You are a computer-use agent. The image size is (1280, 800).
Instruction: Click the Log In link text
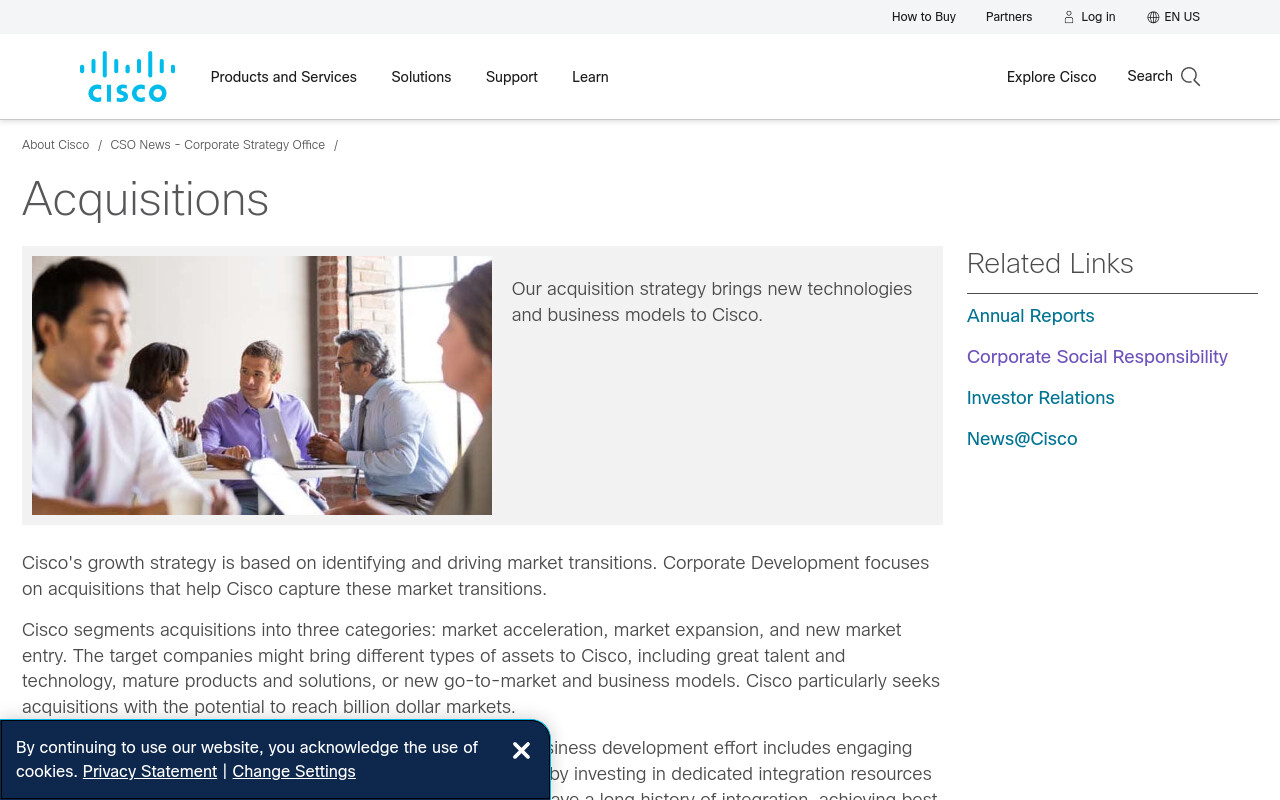coord(1098,17)
